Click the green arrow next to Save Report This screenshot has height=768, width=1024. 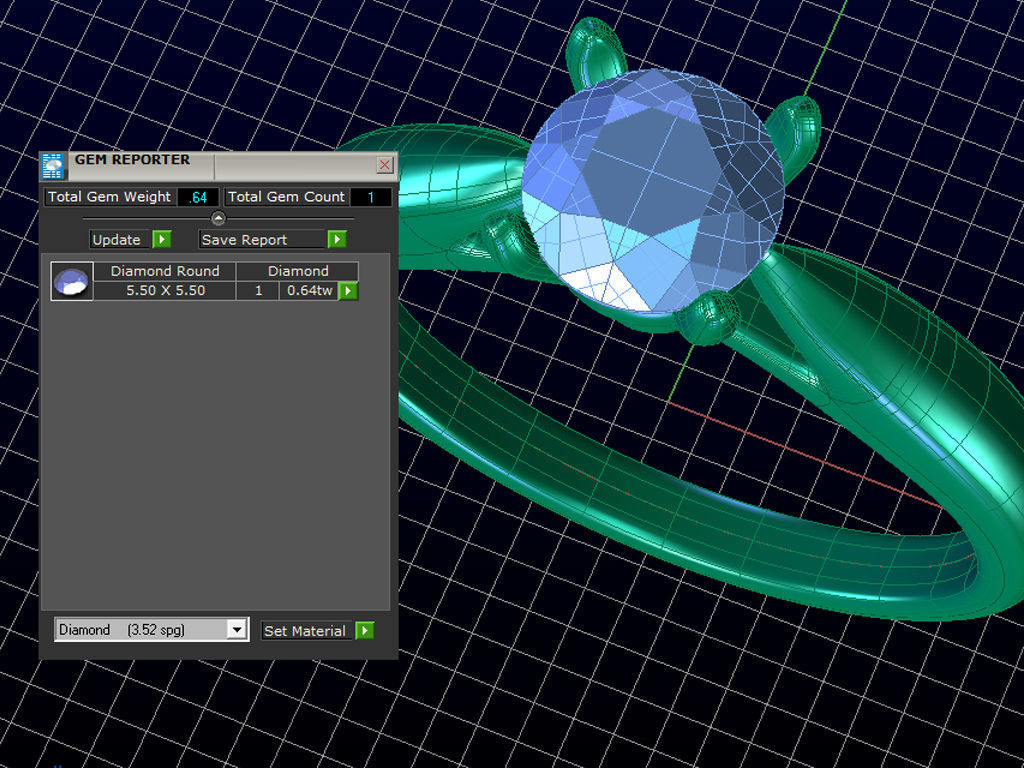(337, 239)
